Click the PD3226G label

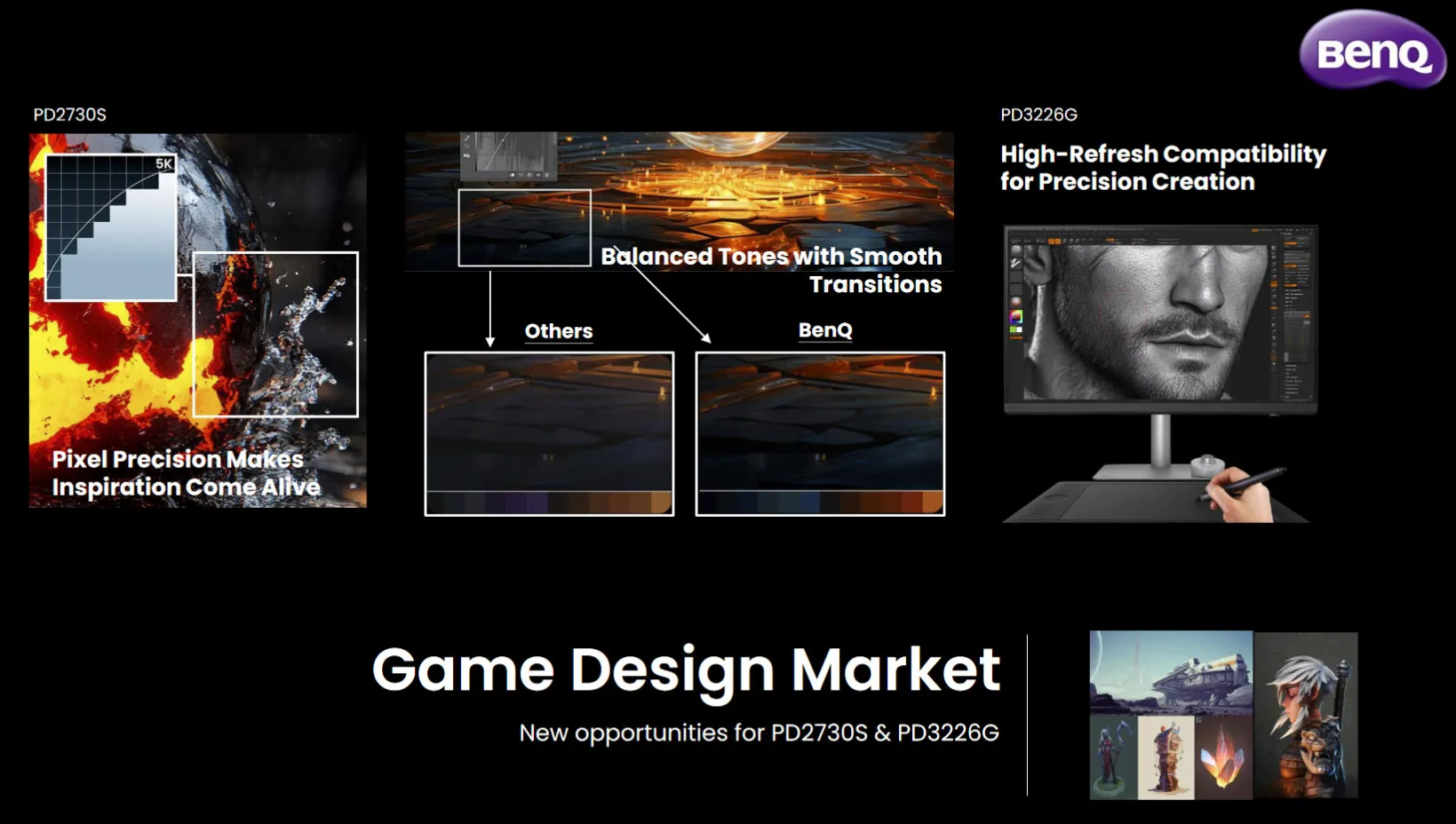coord(1038,115)
